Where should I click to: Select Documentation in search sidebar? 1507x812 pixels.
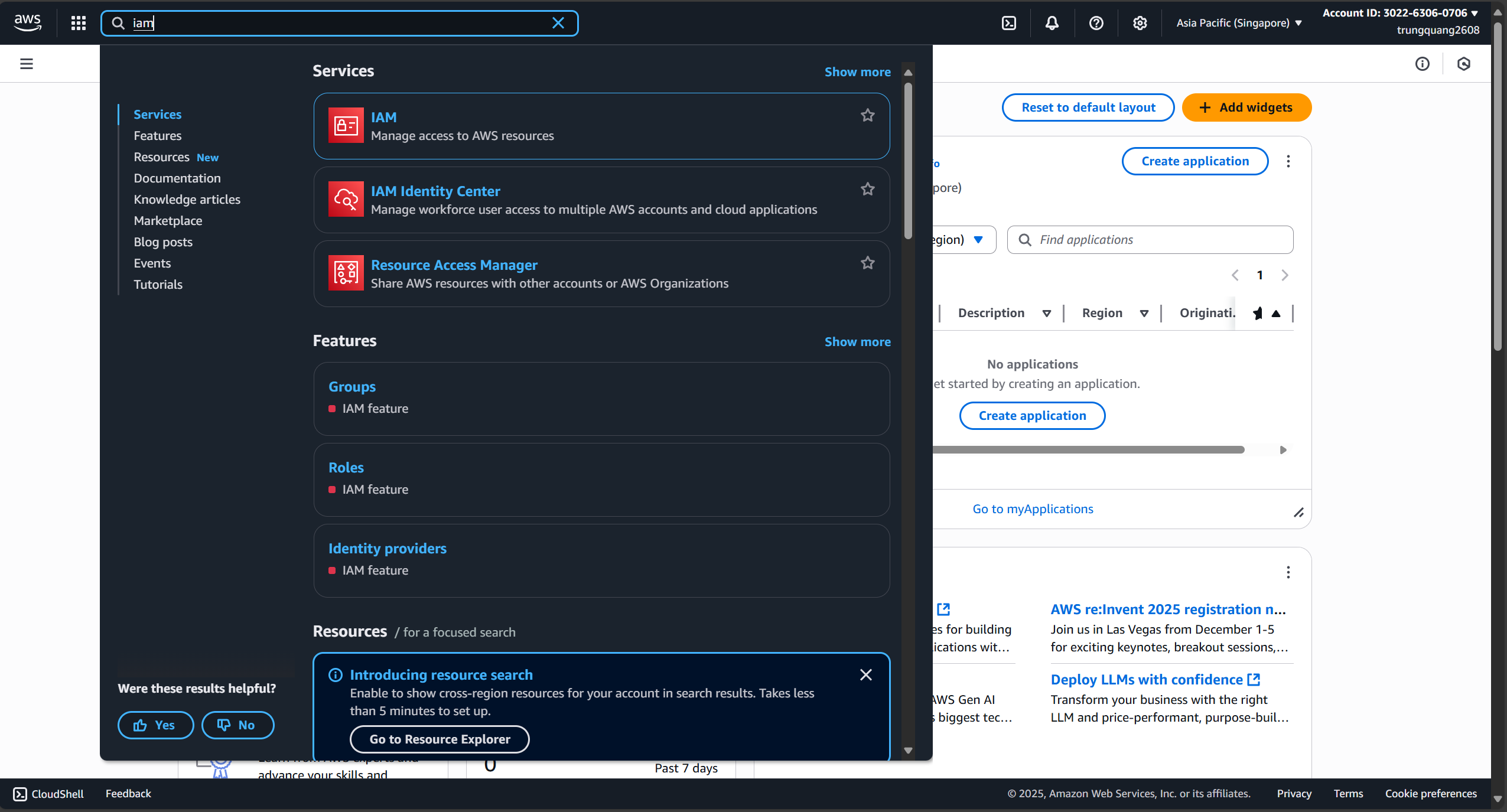(177, 178)
